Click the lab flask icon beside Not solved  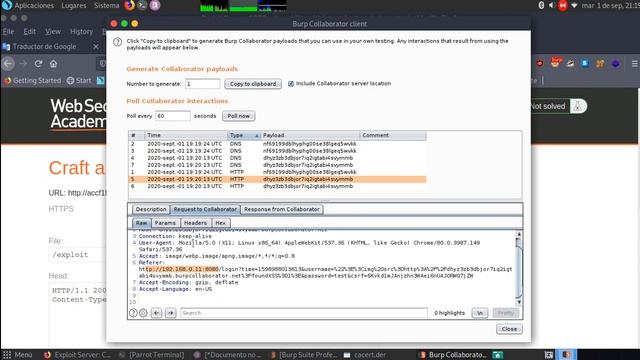click(x=578, y=107)
